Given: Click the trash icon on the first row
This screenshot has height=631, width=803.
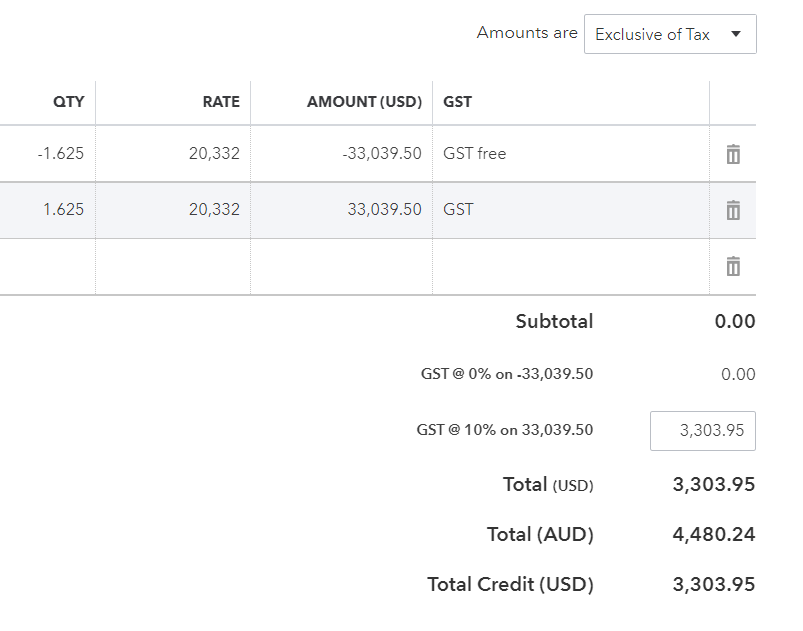Looking at the screenshot, I should click(x=733, y=154).
